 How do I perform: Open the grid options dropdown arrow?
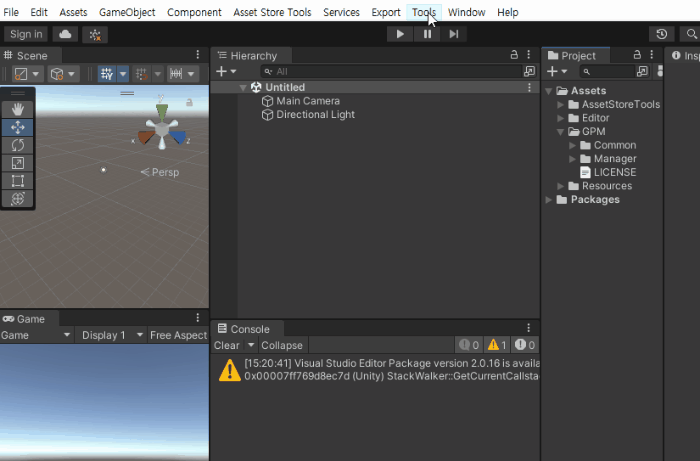click(x=123, y=74)
